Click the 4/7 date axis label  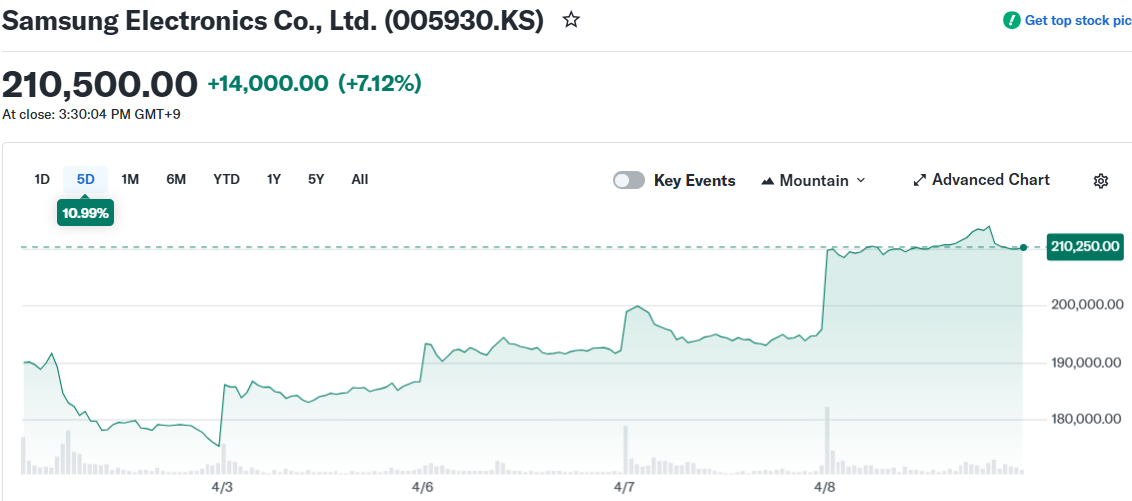point(624,487)
